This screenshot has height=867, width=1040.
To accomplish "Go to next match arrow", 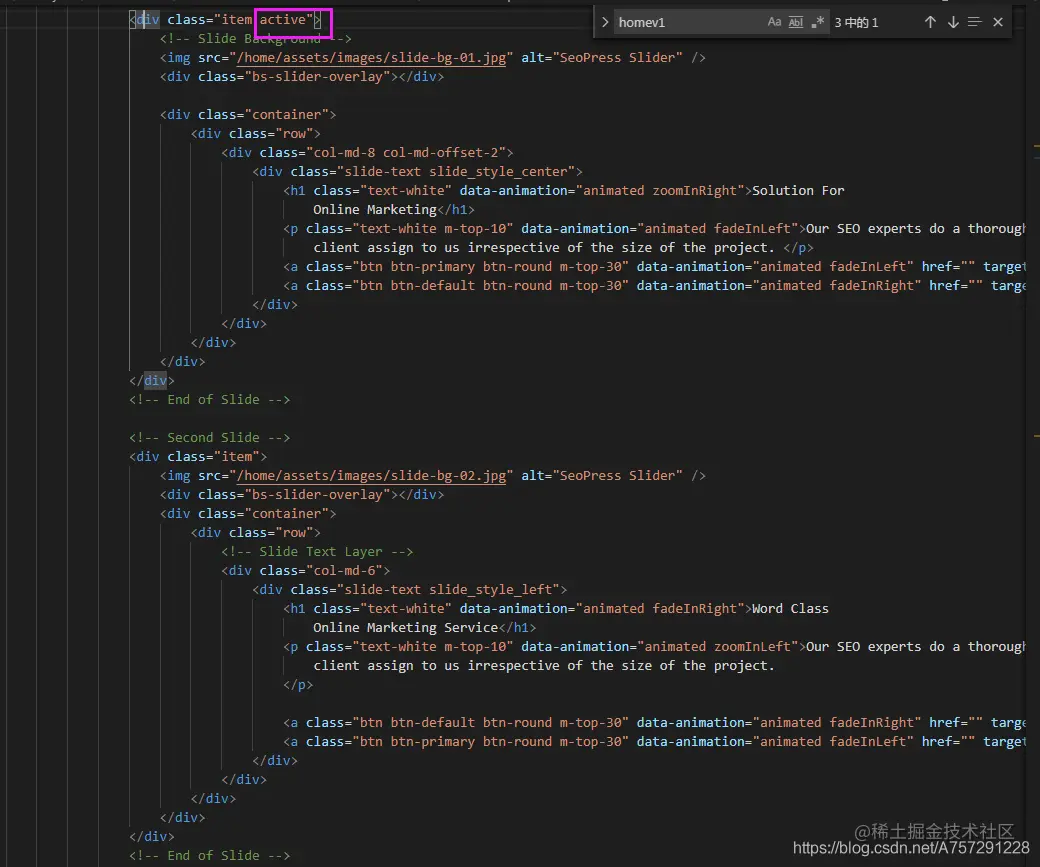I will (953, 22).
